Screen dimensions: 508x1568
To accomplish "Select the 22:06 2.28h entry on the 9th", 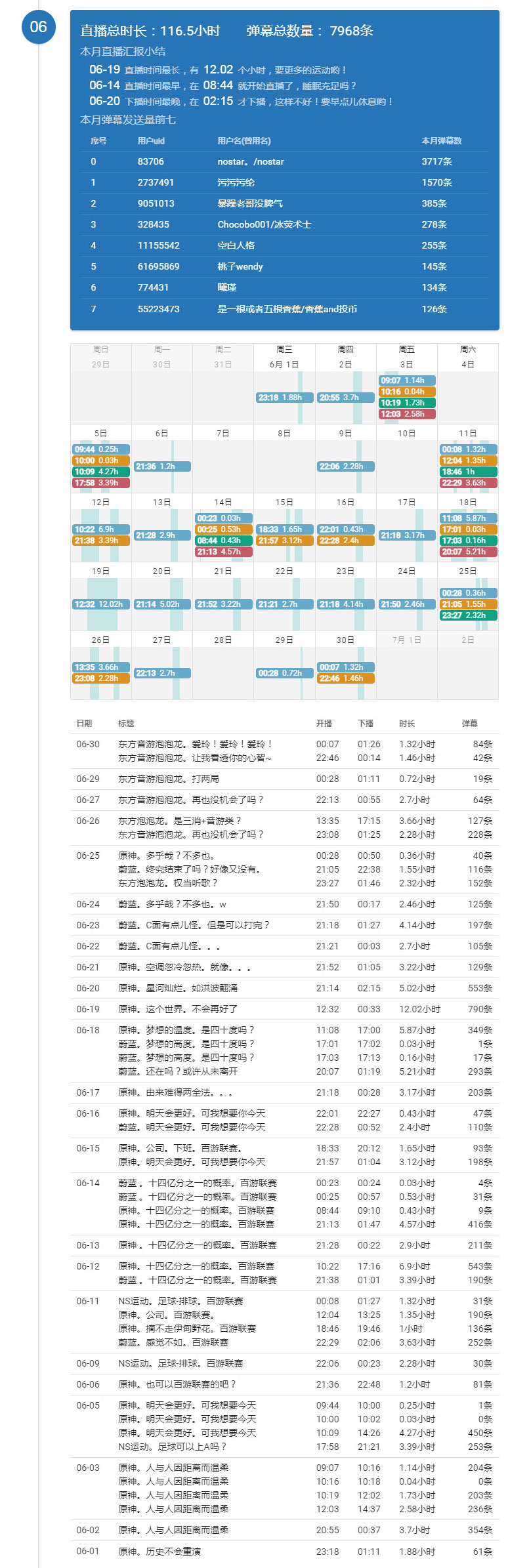I will (346, 466).
